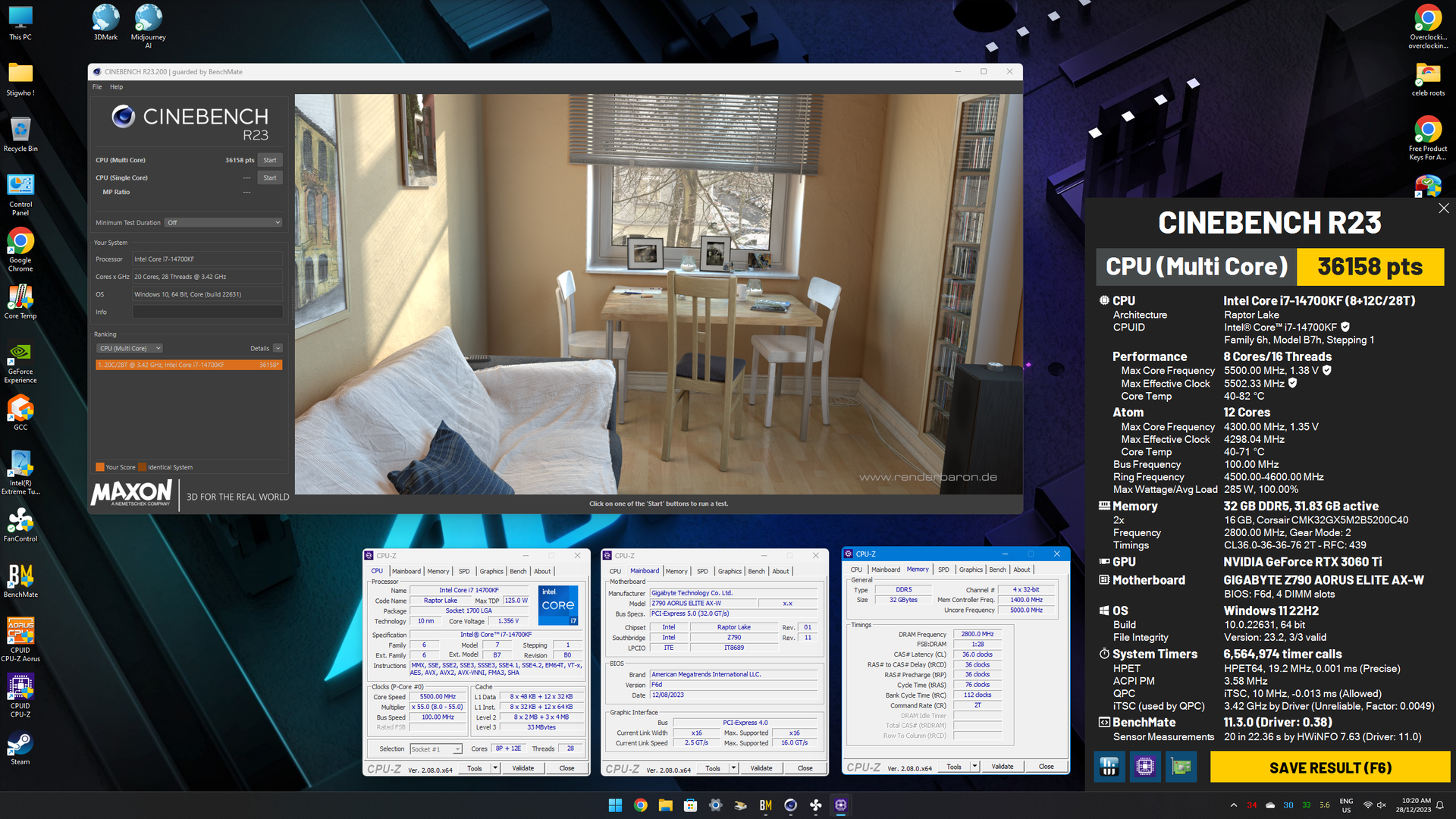Switch to CPU tab in memory CPU-Z
The image size is (1456, 819).
(856, 570)
